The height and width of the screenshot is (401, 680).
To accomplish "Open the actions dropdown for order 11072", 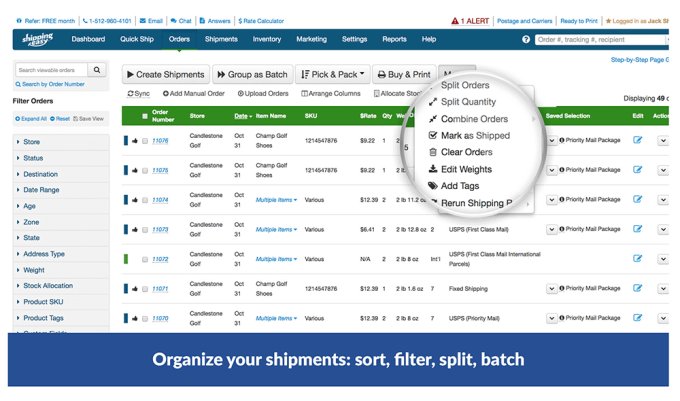I will pos(663,259).
